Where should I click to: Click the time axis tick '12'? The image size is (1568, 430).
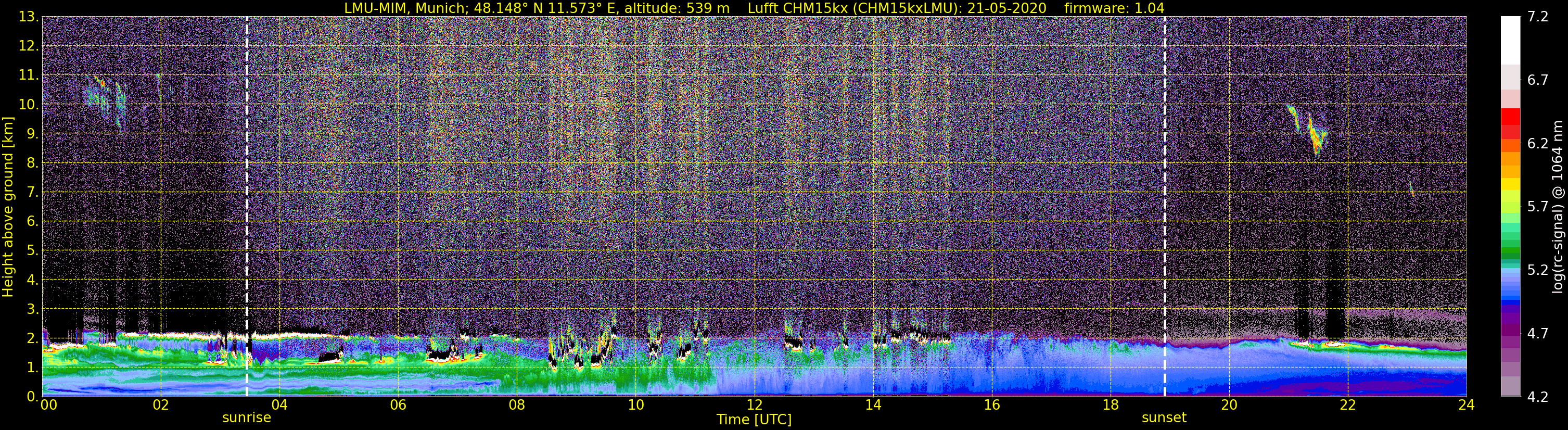754,405
